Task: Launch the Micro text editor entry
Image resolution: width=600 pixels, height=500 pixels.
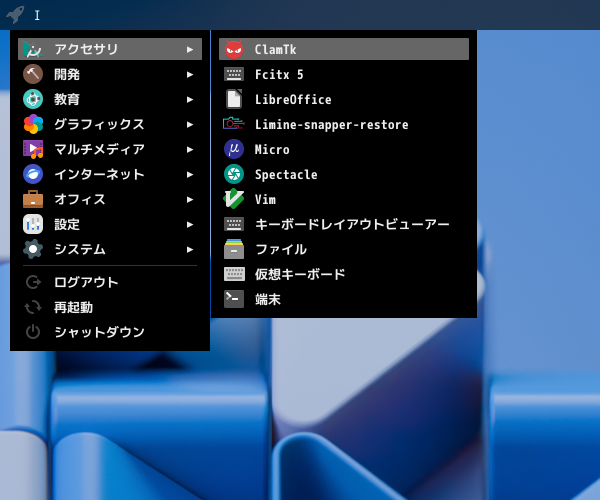Action: coord(344,149)
